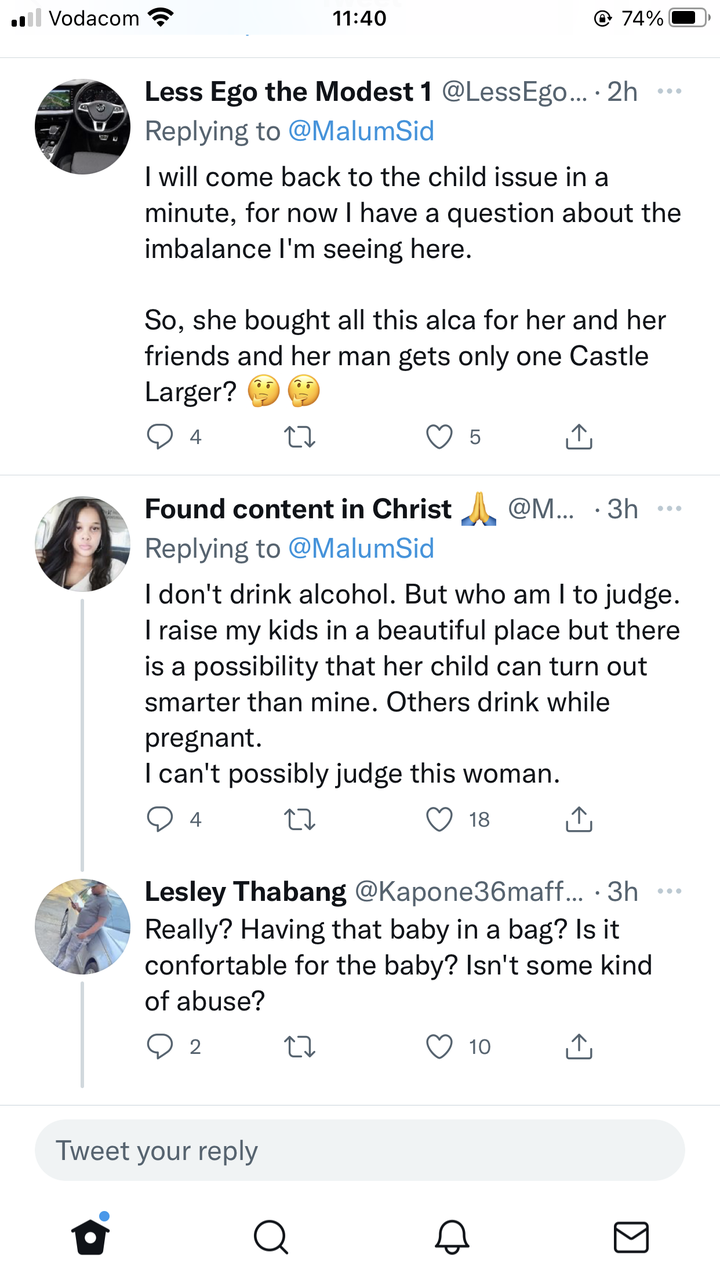
Task: Open more options for Less Ego's tweet
Action: coord(669,91)
